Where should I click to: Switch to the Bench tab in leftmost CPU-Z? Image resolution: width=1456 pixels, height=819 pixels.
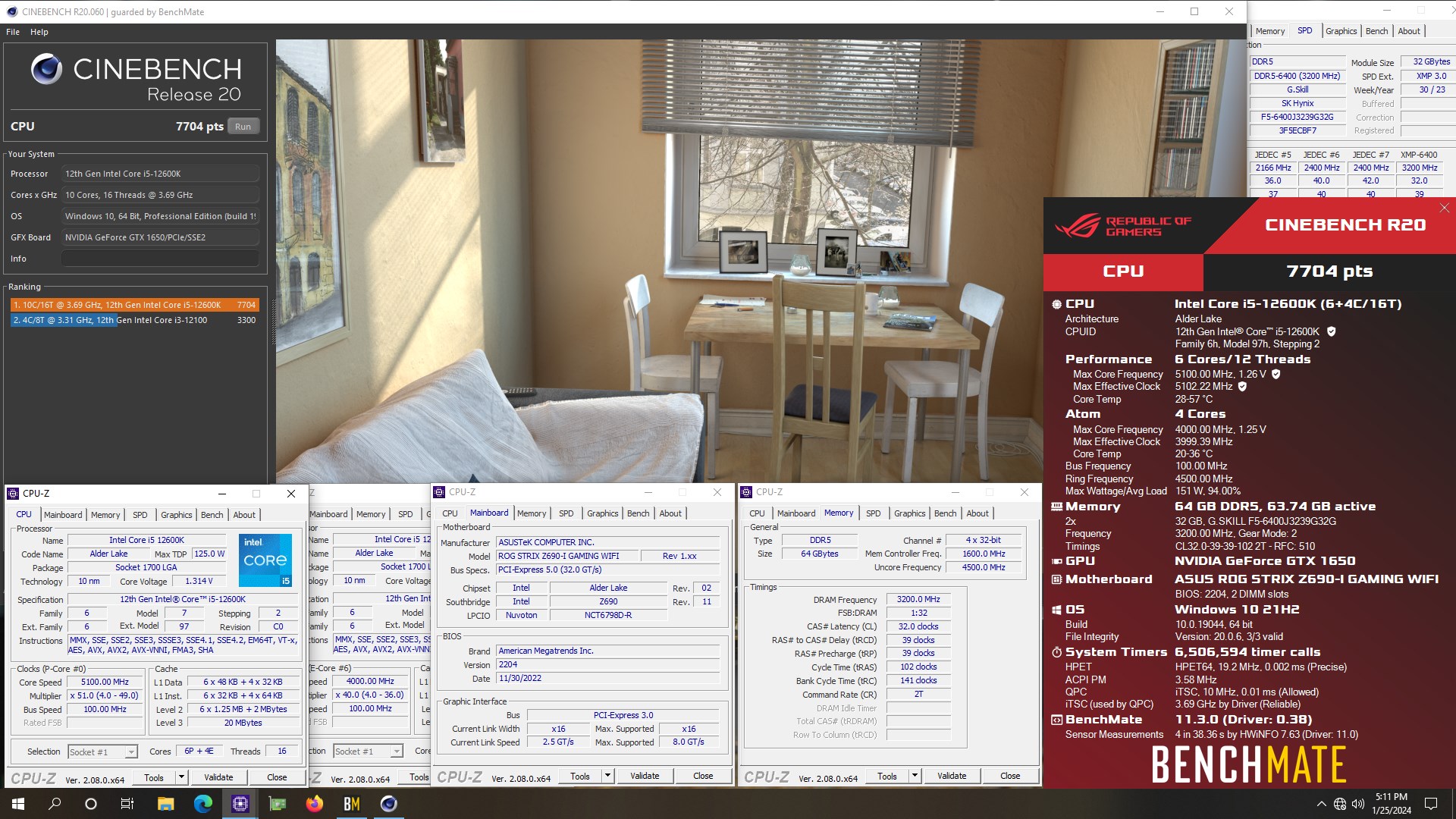[x=212, y=515]
